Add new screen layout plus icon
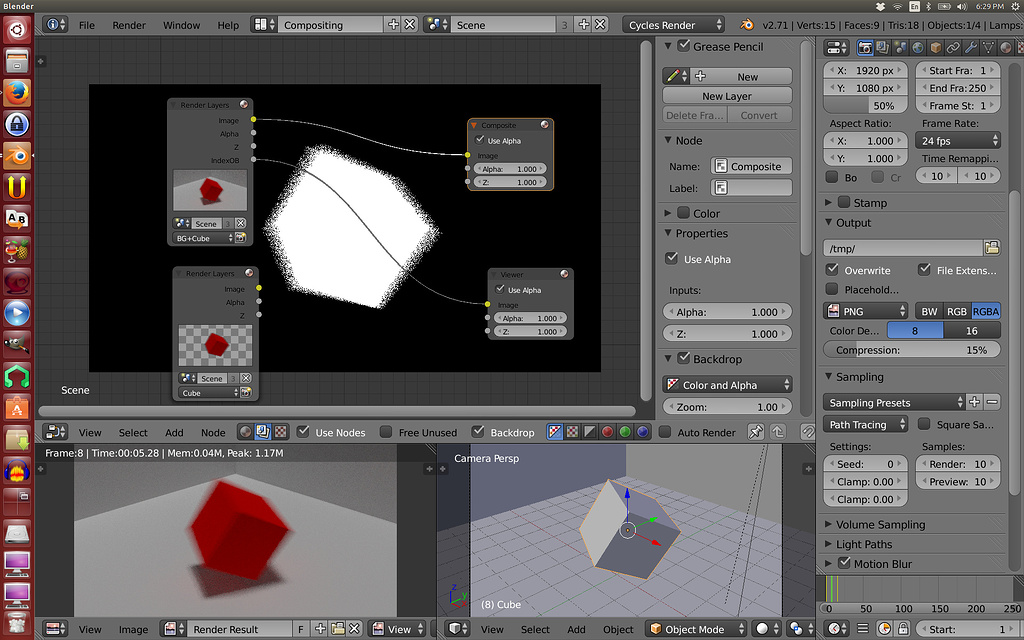The height and width of the screenshot is (640, 1024). click(x=393, y=25)
